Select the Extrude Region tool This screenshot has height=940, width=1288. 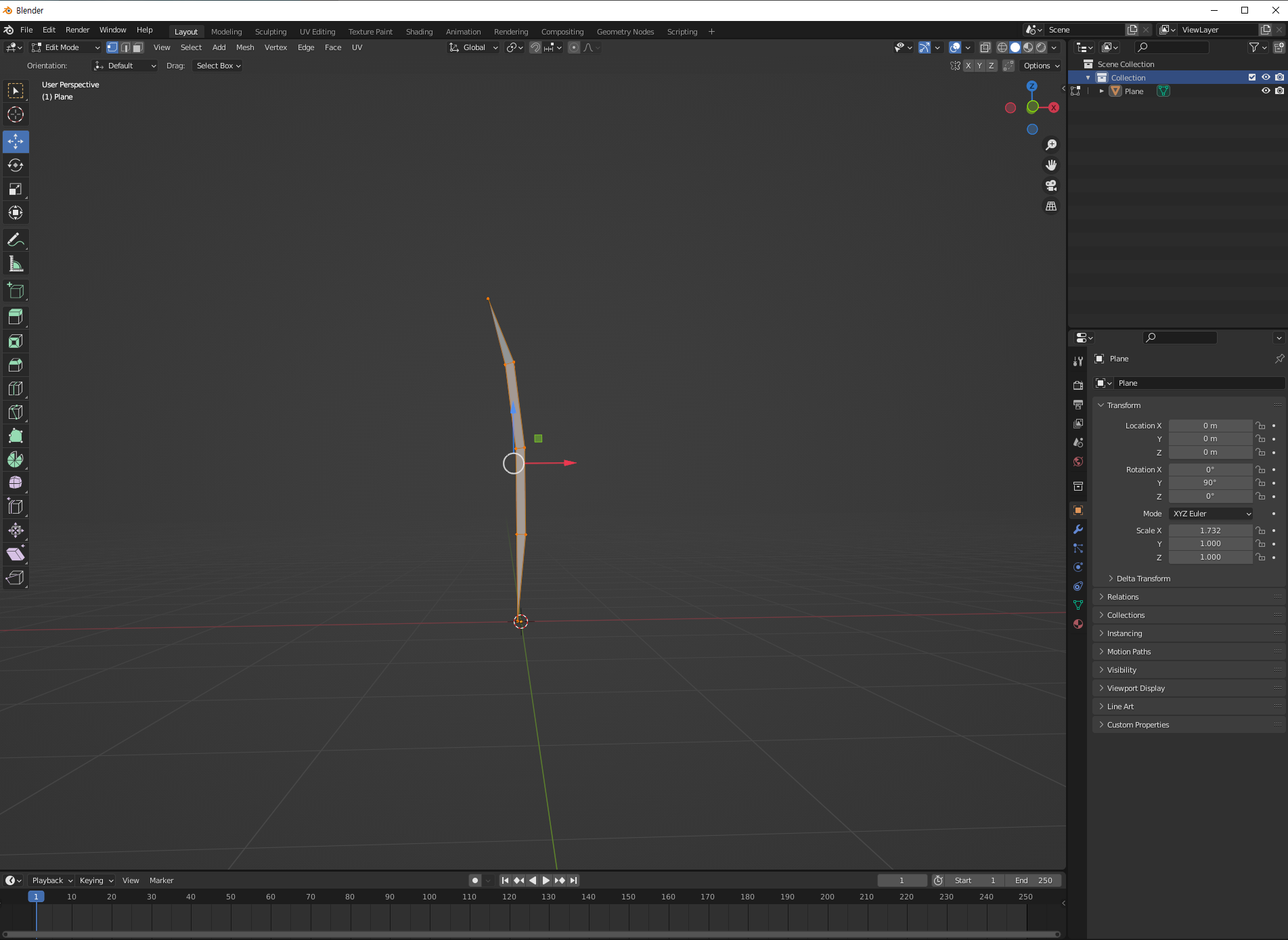pyautogui.click(x=16, y=317)
